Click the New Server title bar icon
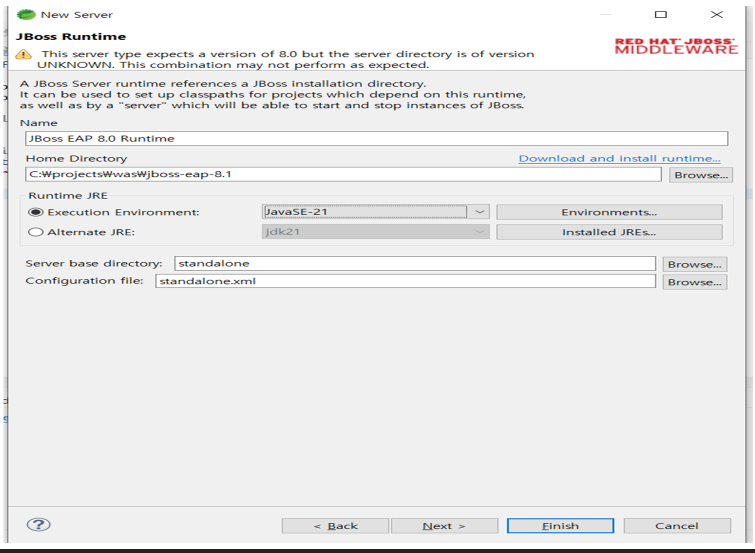The height and width of the screenshot is (553, 755). (26, 14)
